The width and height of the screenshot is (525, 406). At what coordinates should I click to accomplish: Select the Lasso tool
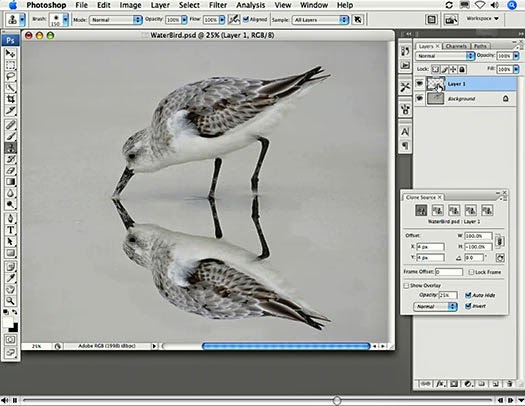pos(10,76)
